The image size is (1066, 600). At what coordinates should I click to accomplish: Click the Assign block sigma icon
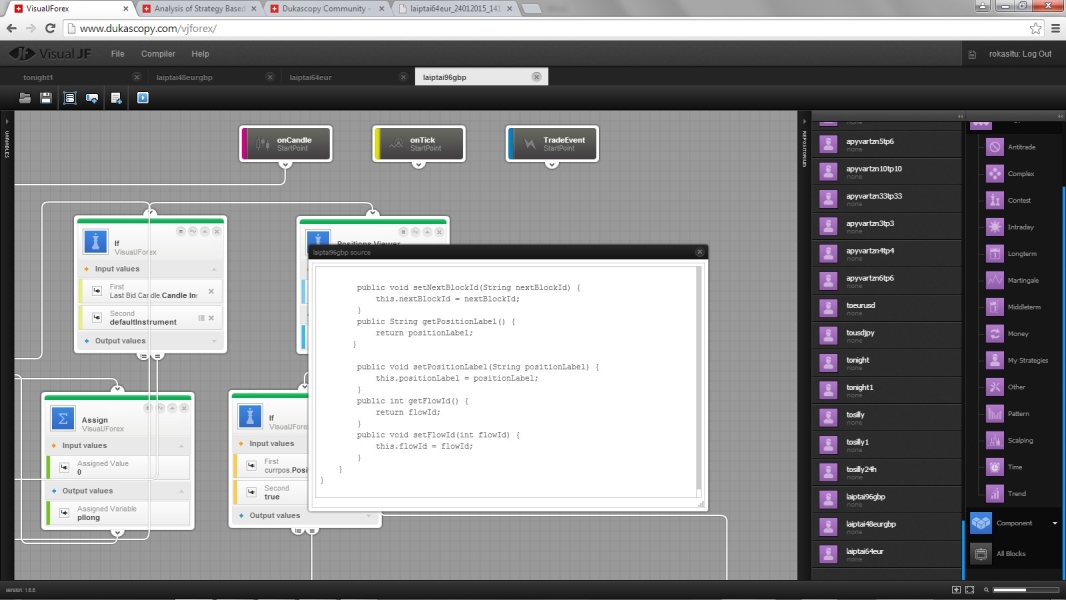pos(63,419)
